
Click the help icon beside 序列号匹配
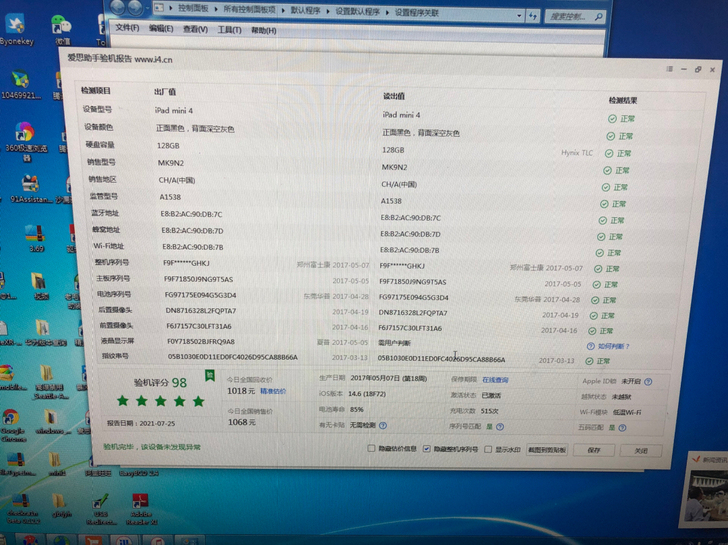click(x=500, y=427)
